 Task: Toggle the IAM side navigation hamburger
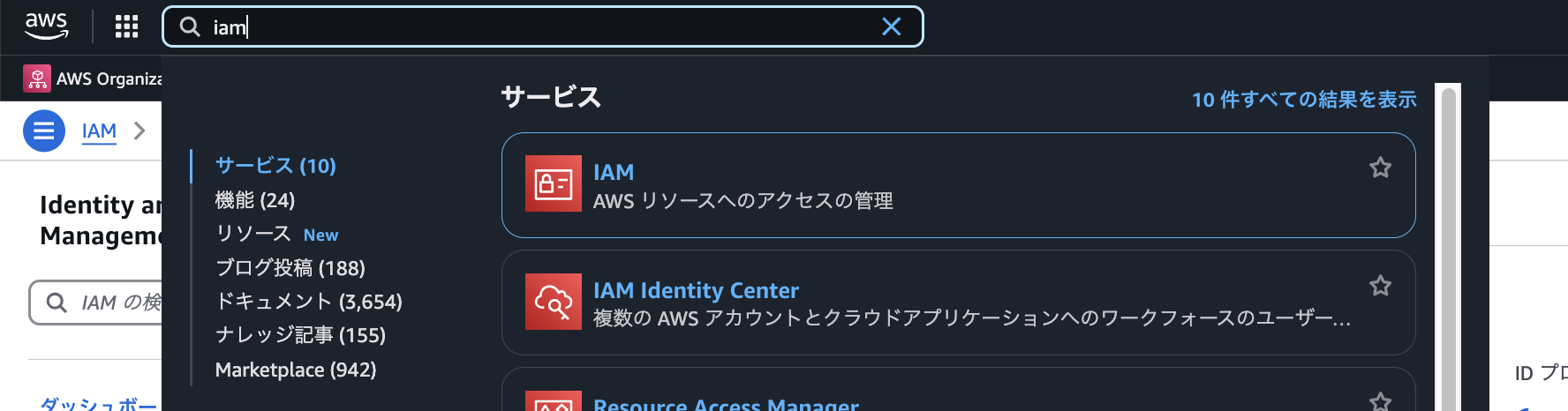(43, 131)
